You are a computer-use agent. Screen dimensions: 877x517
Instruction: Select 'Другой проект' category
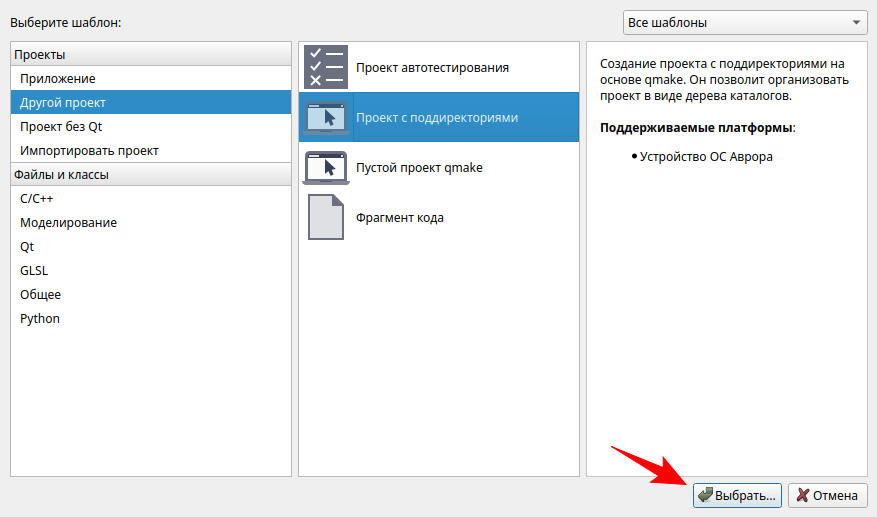pos(63,102)
